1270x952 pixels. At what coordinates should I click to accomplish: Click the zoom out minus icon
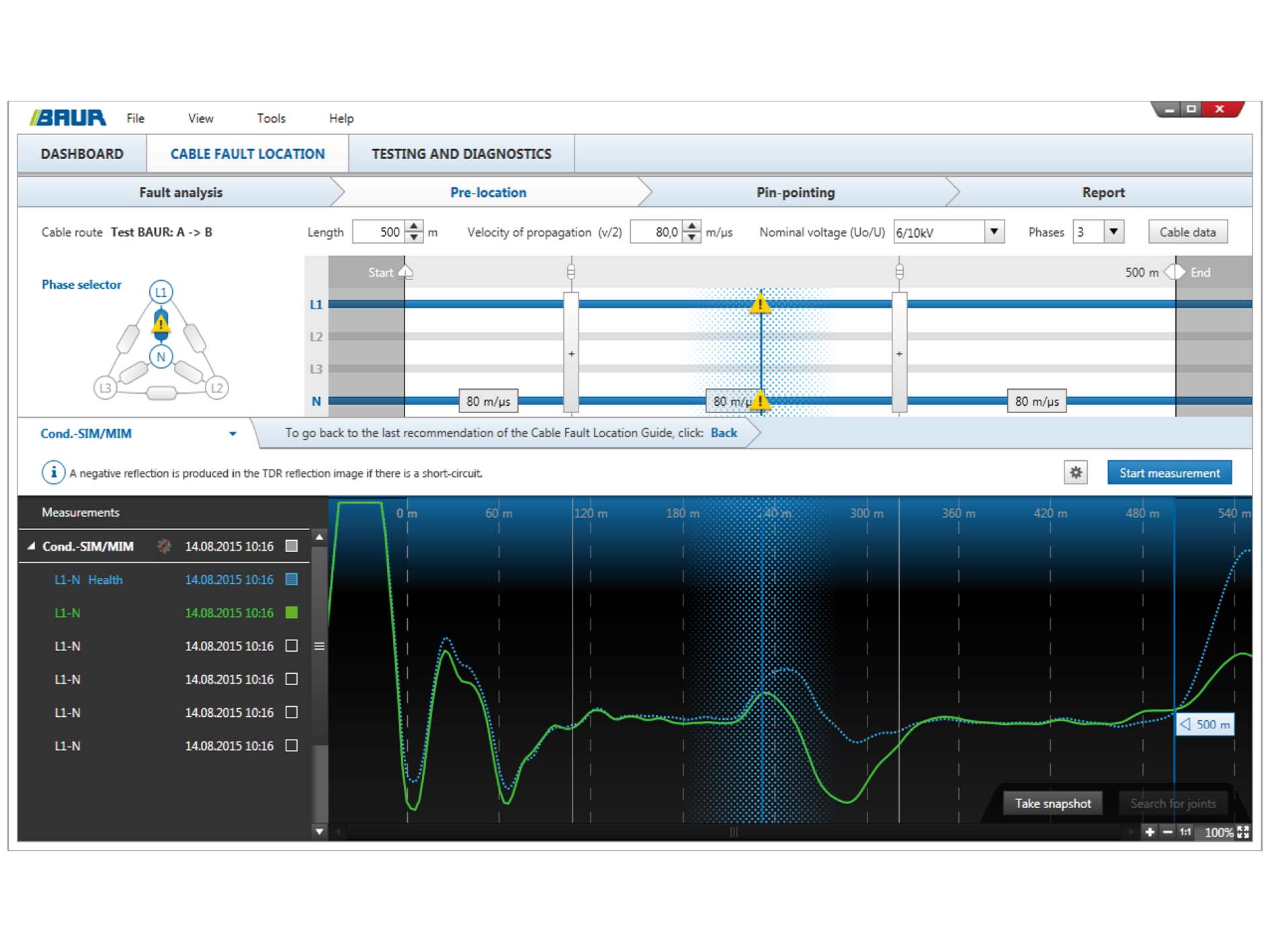[x=1168, y=832]
